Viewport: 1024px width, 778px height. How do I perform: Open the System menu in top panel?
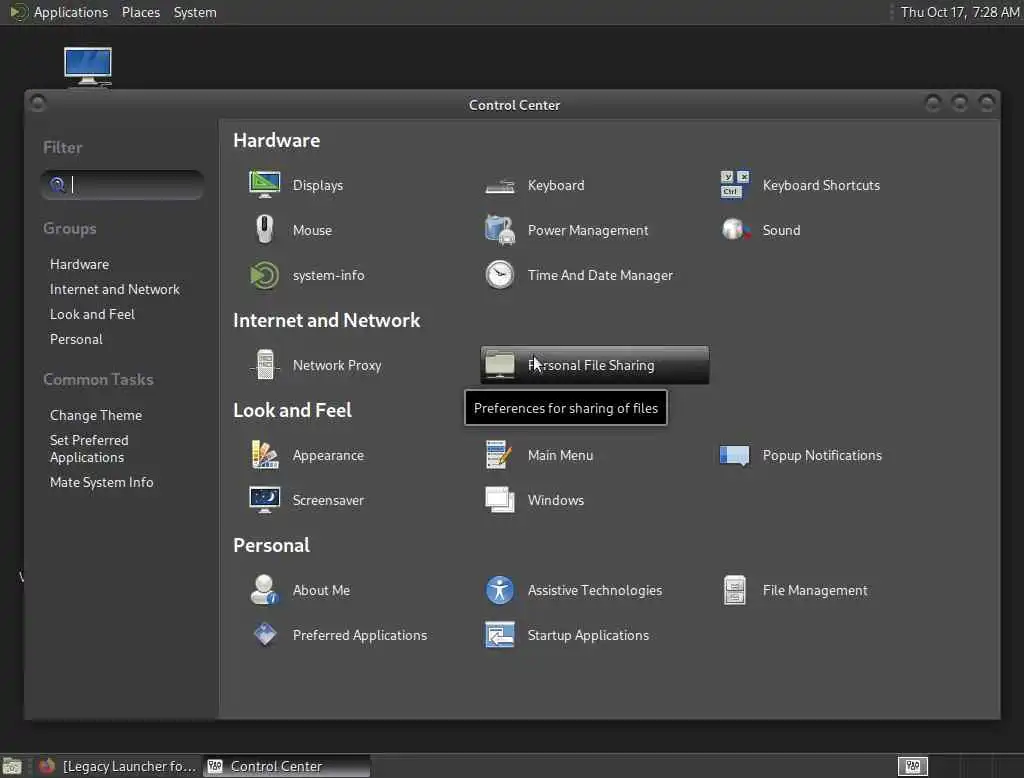195,12
